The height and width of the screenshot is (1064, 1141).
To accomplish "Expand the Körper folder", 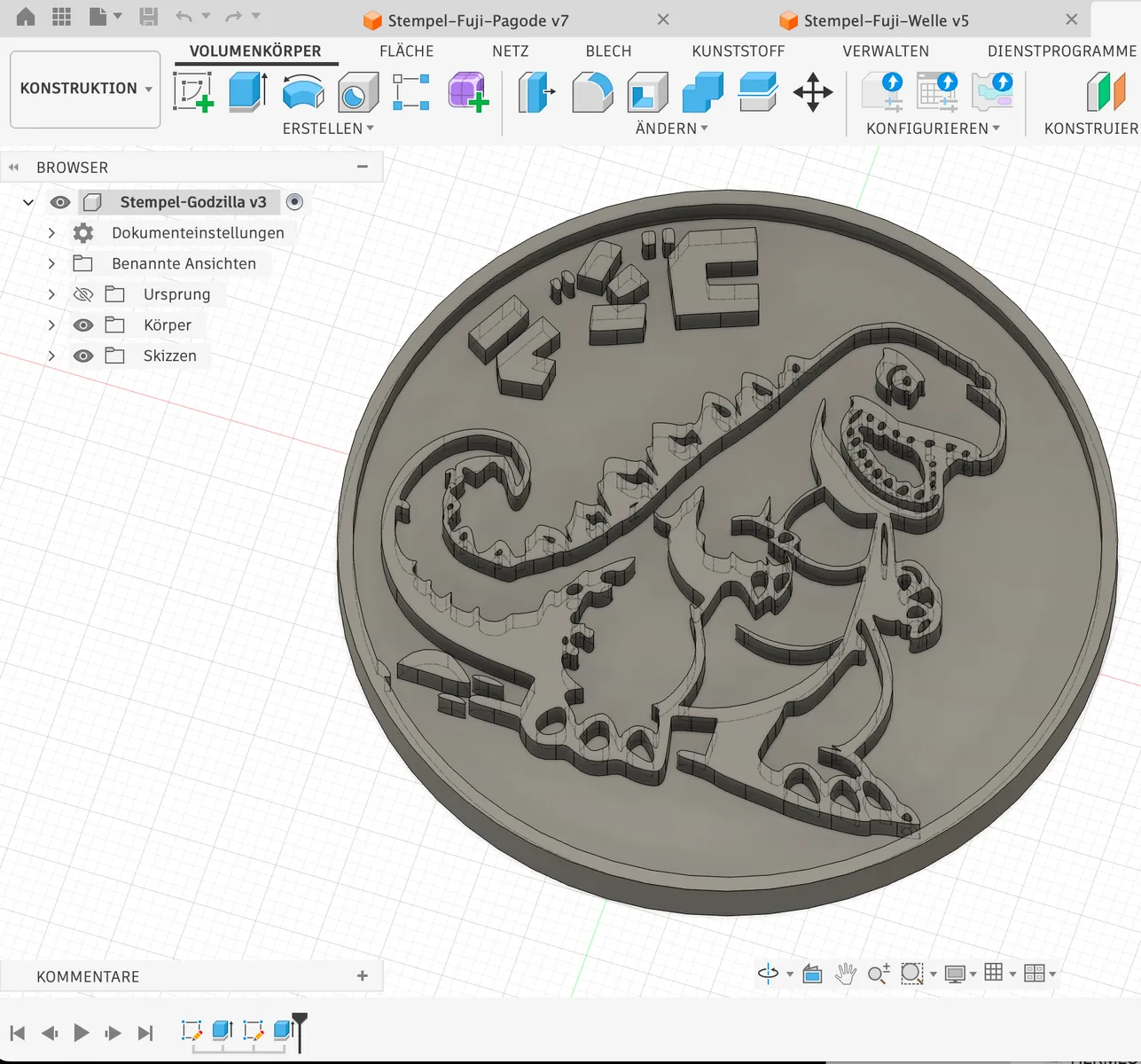I will 51,325.
